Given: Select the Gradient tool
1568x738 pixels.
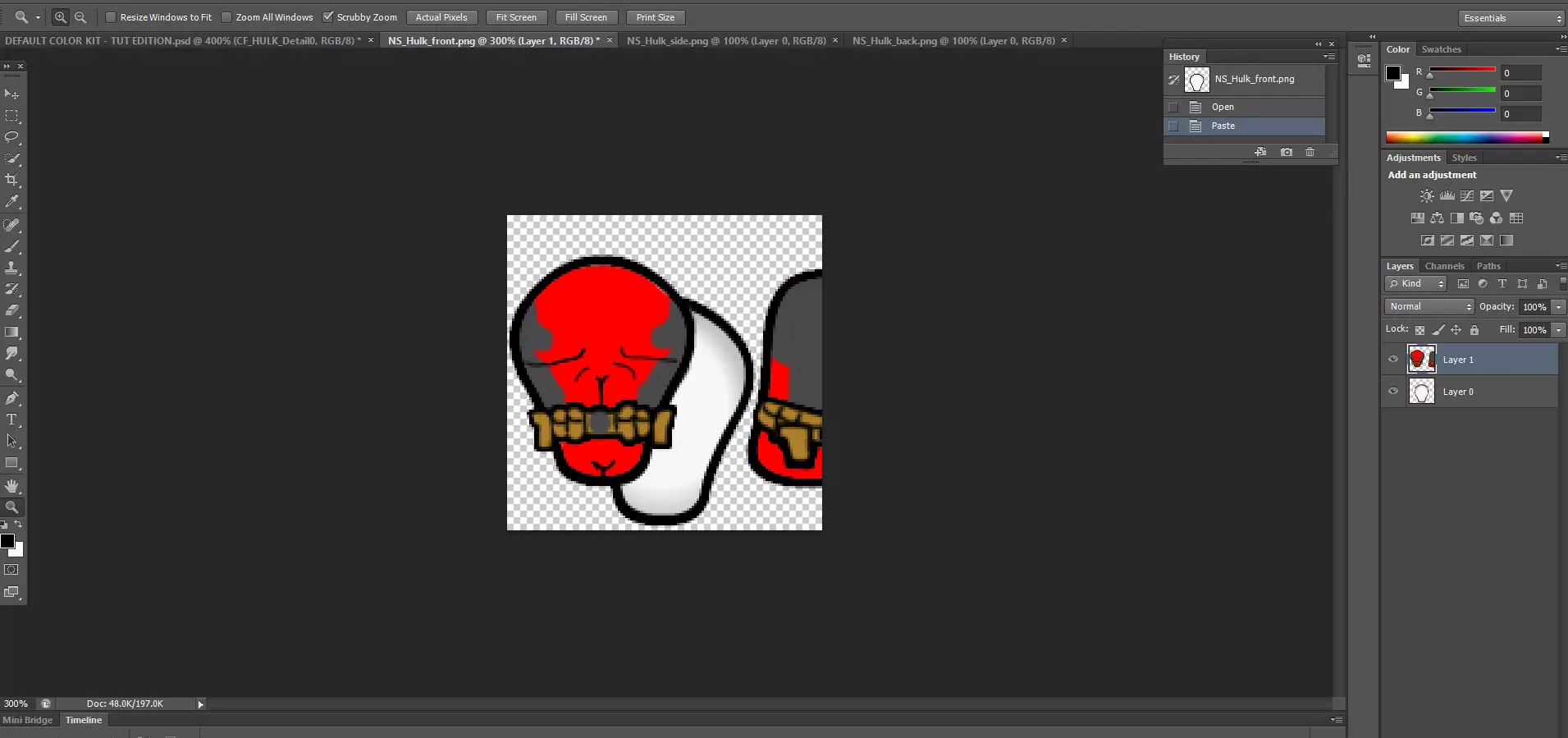Looking at the screenshot, I should coord(11,332).
